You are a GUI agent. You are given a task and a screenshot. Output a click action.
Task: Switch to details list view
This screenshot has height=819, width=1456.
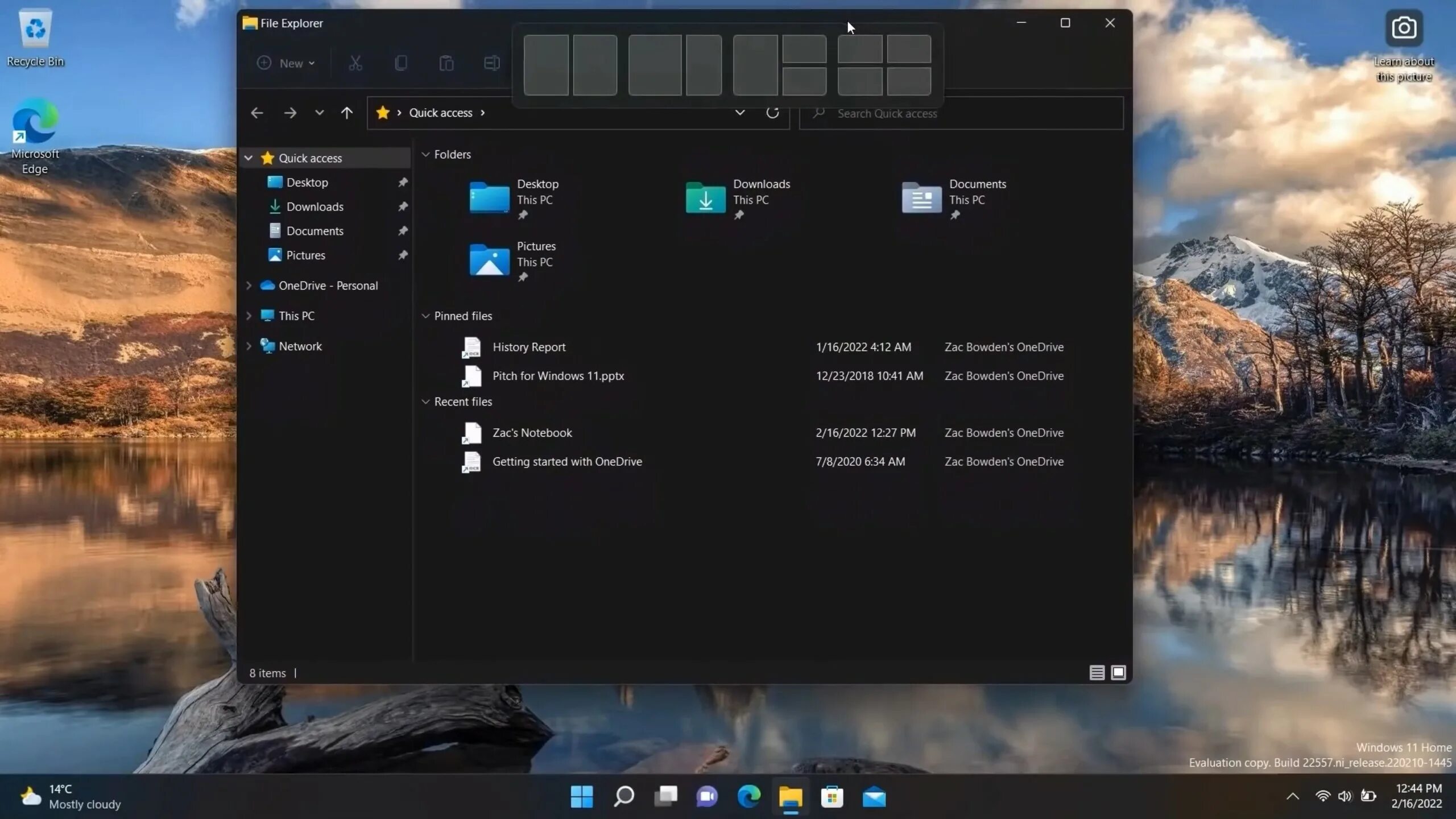point(1097,673)
